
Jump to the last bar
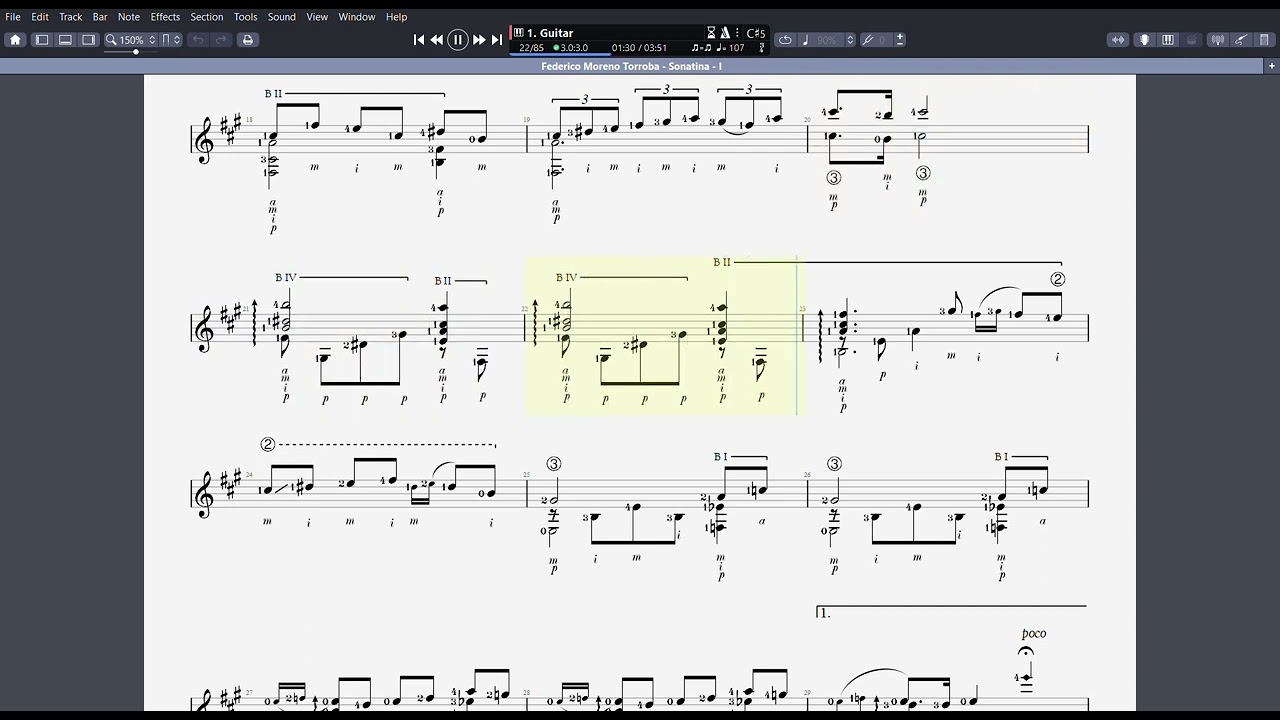pos(497,40)
